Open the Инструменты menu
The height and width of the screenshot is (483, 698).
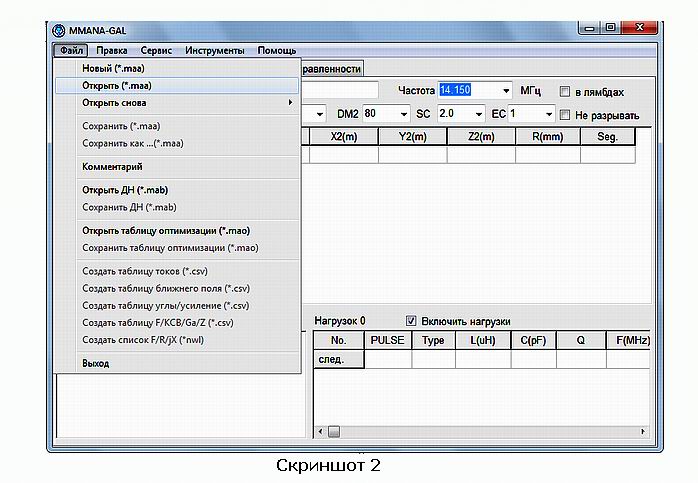tap(215, 51)
